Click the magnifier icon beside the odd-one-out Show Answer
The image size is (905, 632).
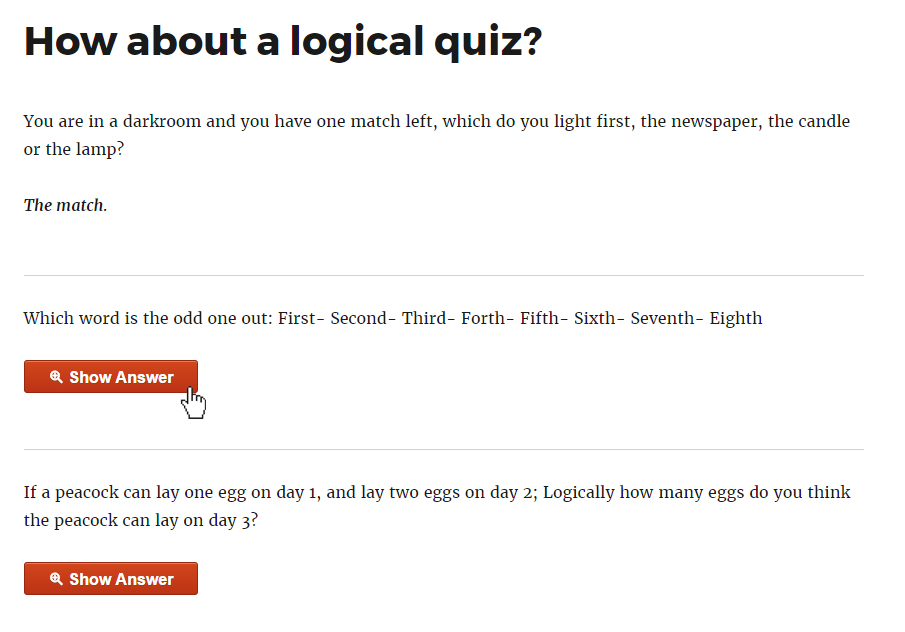[56, 377]
